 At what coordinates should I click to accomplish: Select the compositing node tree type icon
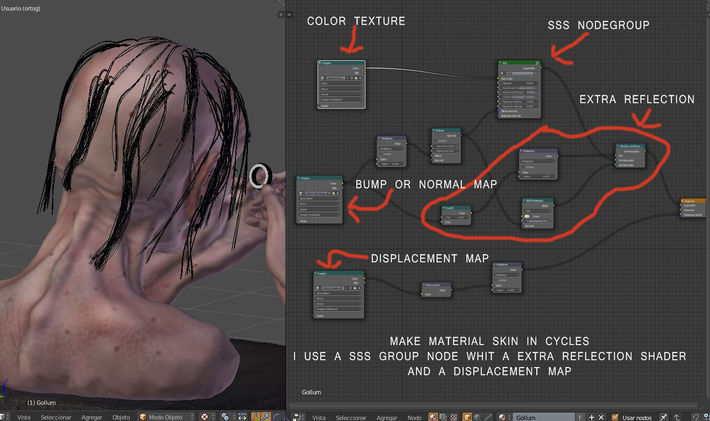(443, 417)
